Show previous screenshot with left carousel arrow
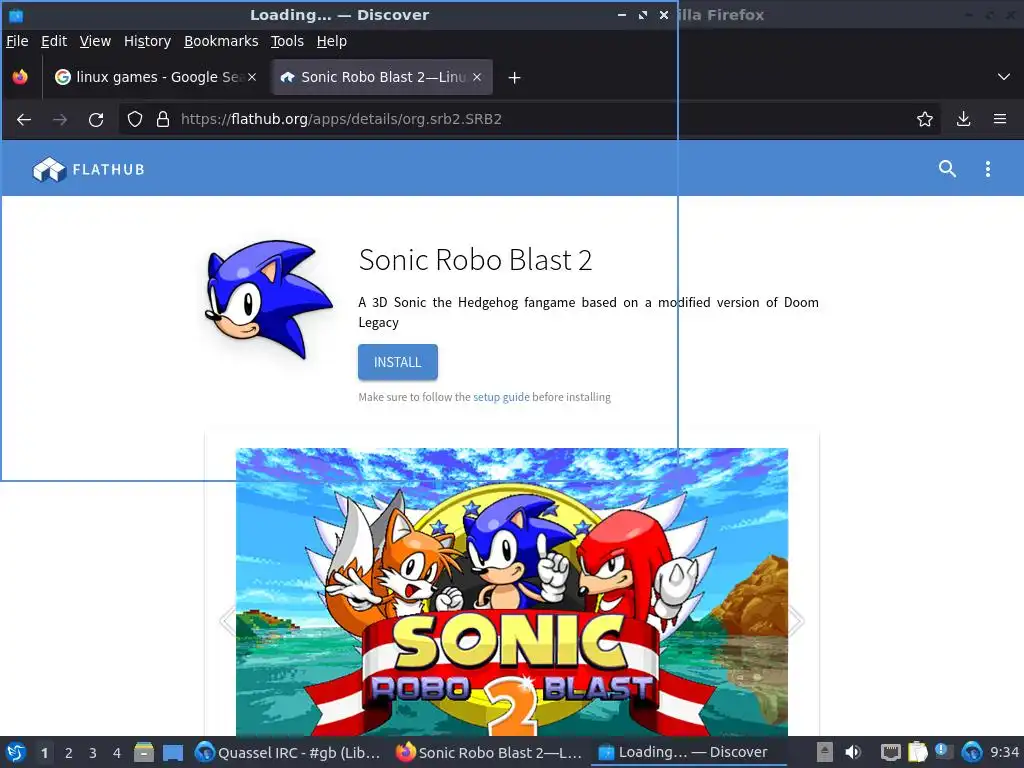 [228, 620]
